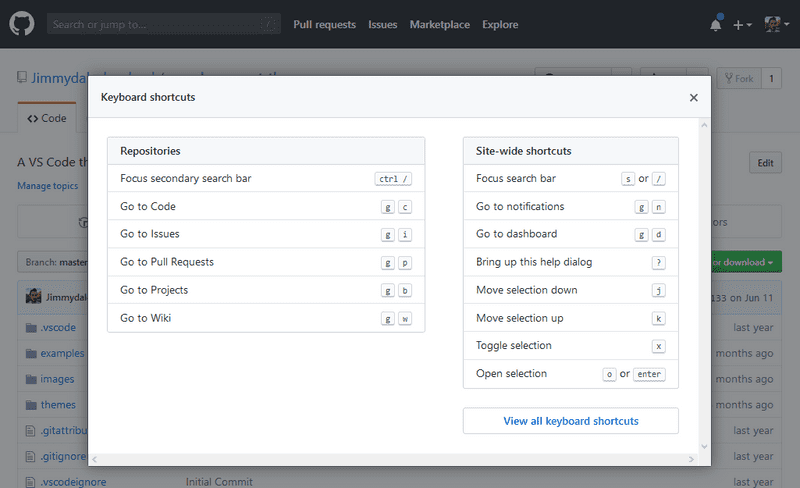Click the Initial Commit message
The width and height of the screenshot is (800, 488).
point(219,482)
